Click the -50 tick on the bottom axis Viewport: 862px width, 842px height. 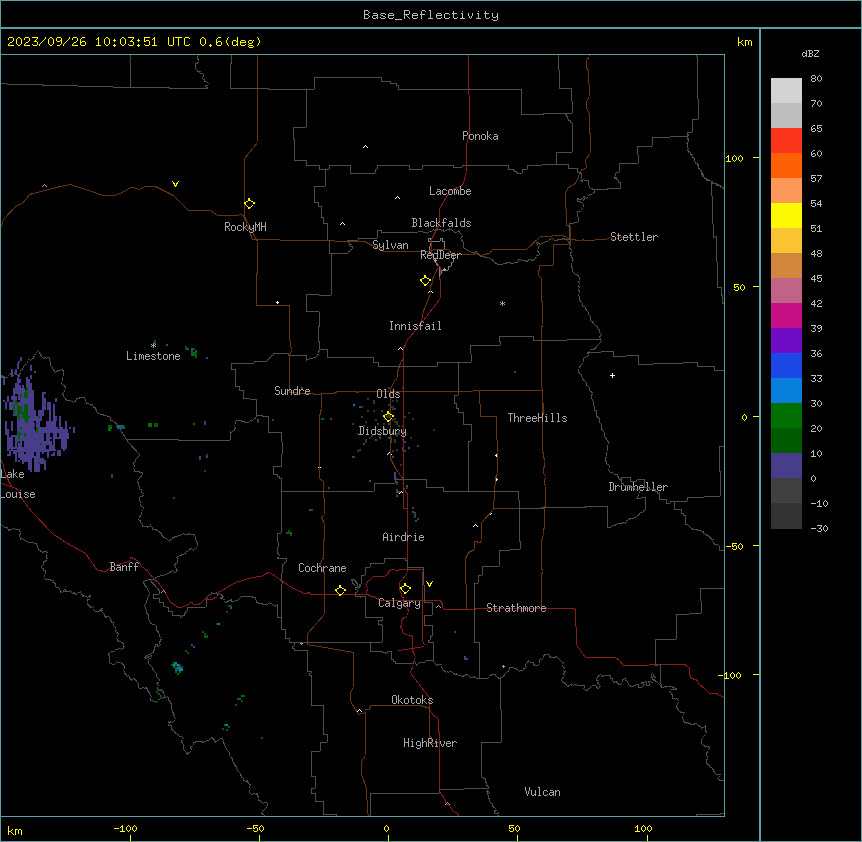point(256,828)
